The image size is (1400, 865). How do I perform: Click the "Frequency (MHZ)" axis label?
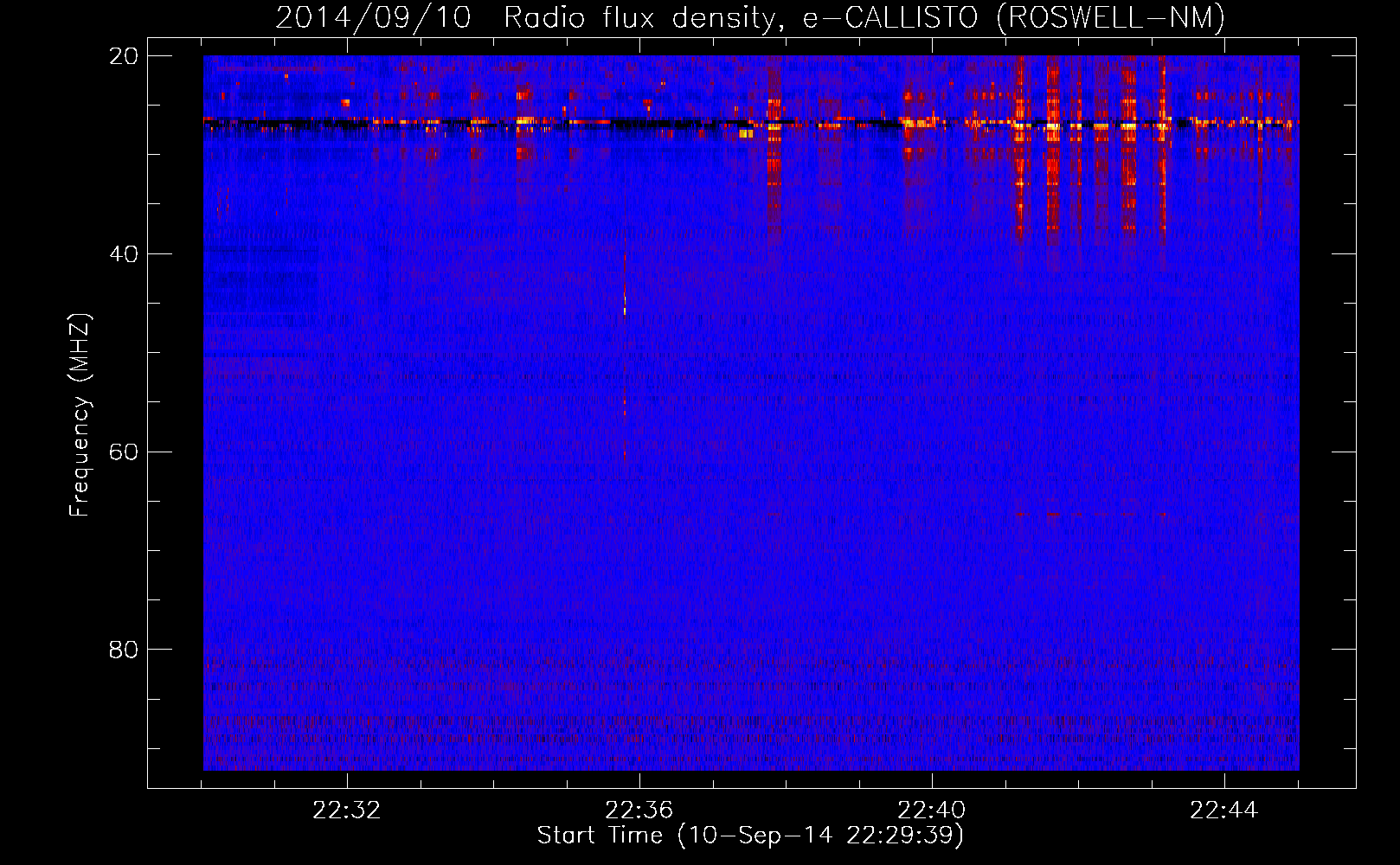click(80, 415)
